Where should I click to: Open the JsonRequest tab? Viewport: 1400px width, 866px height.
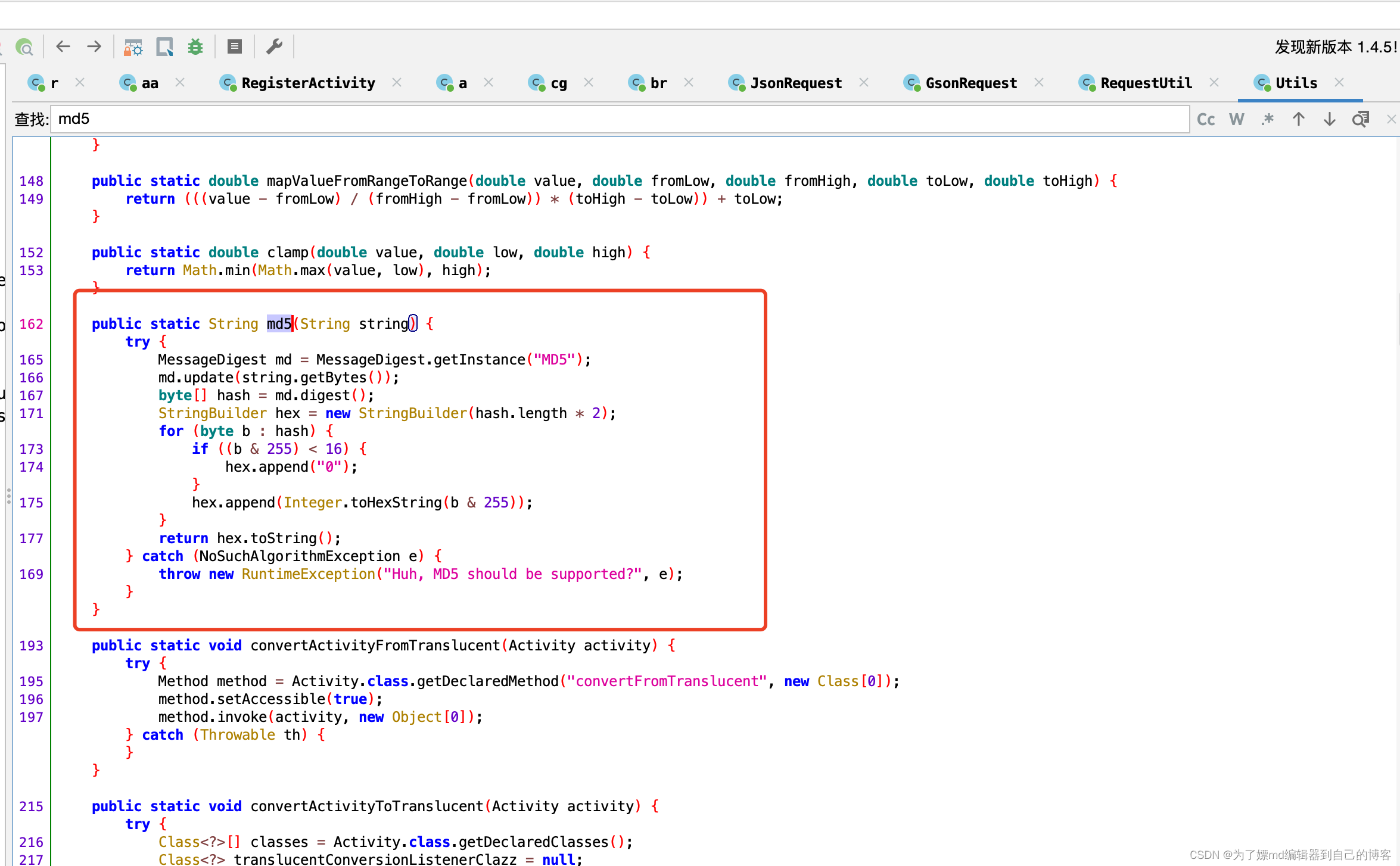click(x=785, y=83)
